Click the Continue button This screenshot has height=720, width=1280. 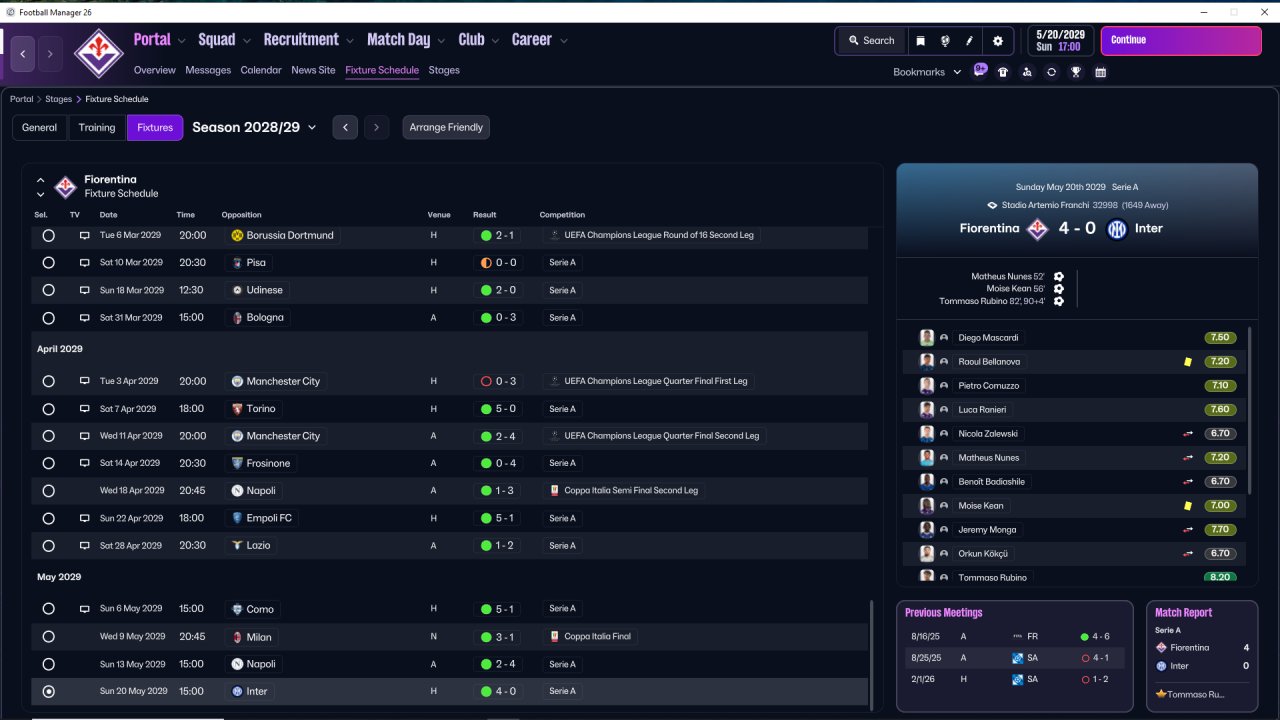[x=1181, y=41]
